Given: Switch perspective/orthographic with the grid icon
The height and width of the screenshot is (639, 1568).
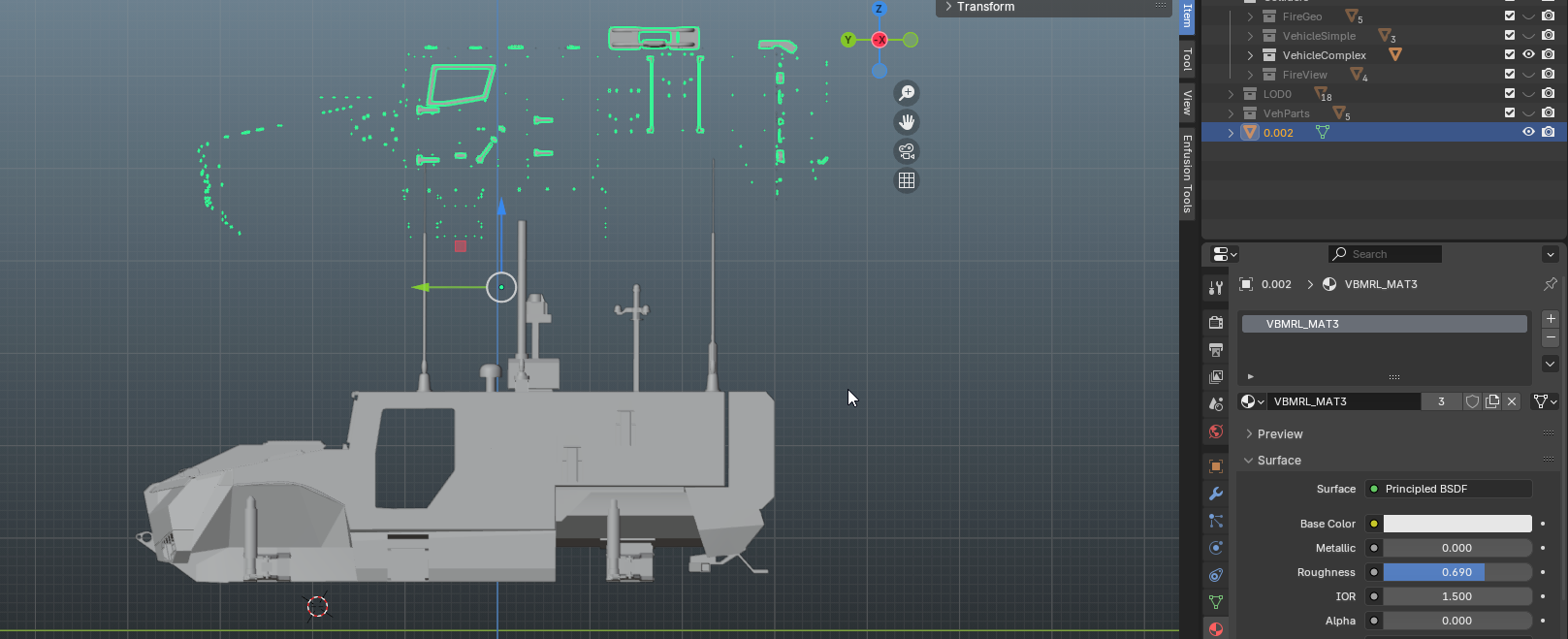Looking at the screenshot, I should pos(907,180).
